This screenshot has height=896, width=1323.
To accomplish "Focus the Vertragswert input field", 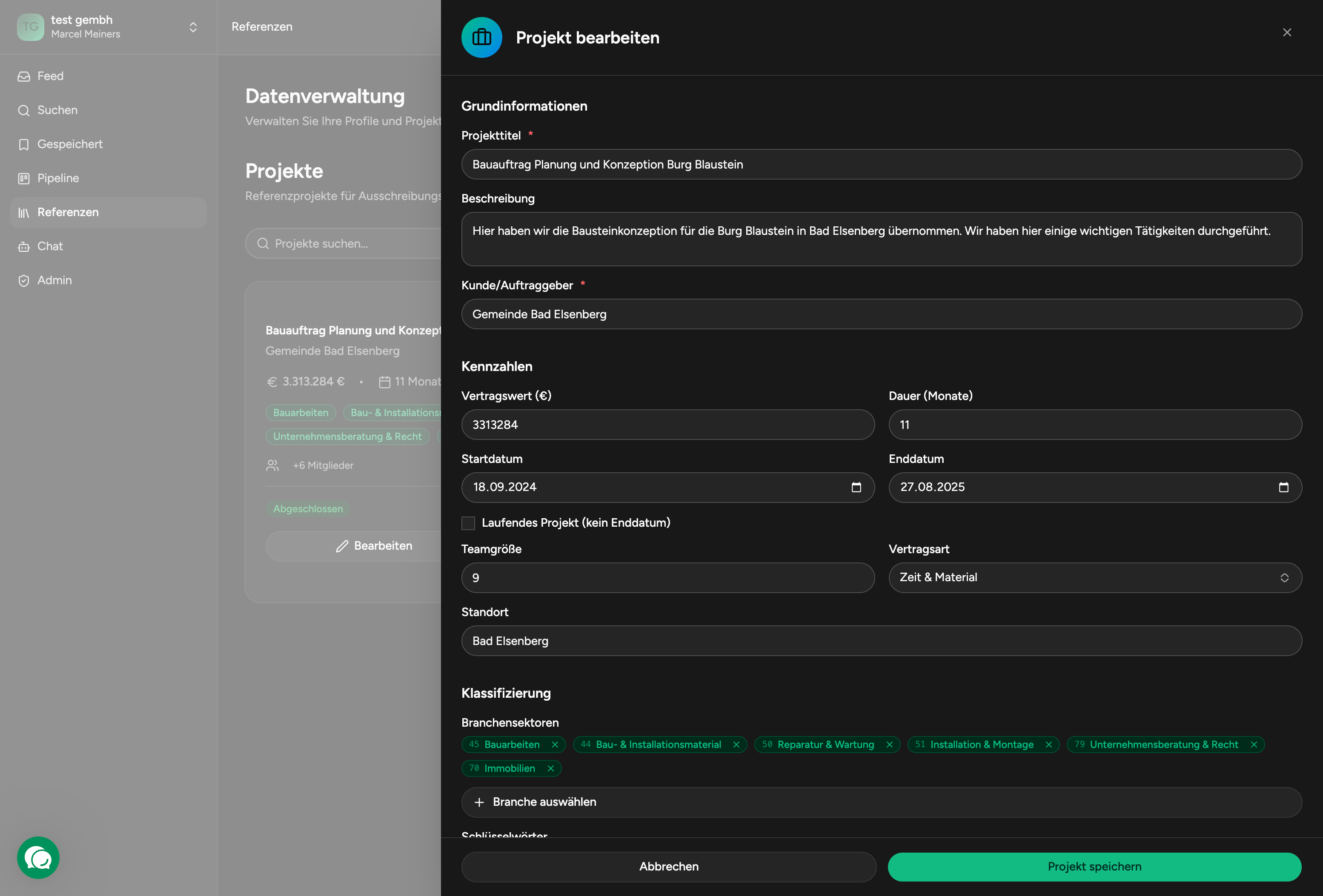I will 667,425.
